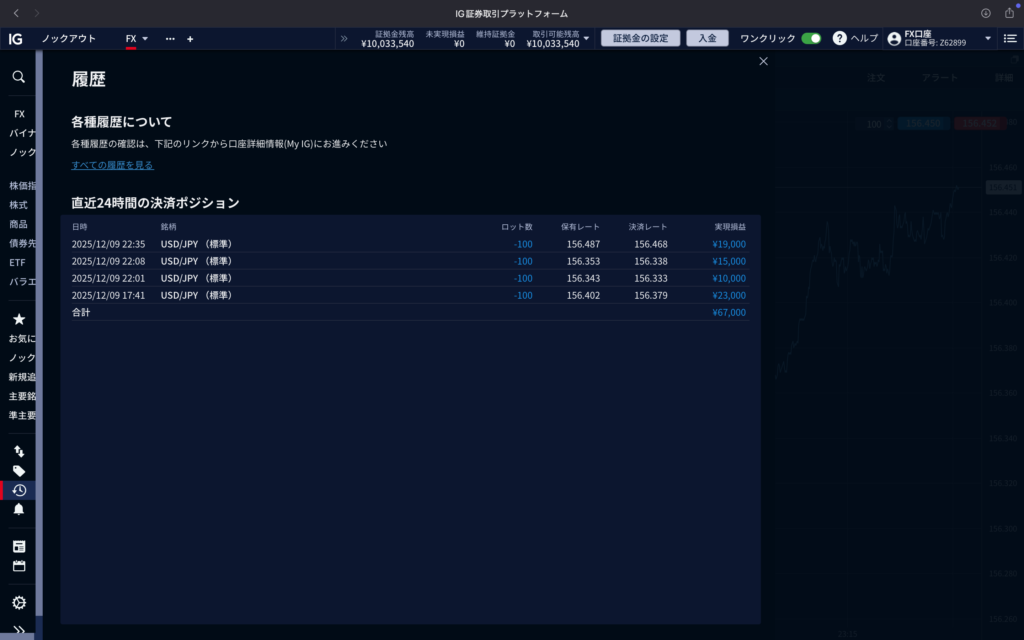Screen dimensions: 1024x640
Task: Open the search magnifier in sidebar
Action: [18, 76]
